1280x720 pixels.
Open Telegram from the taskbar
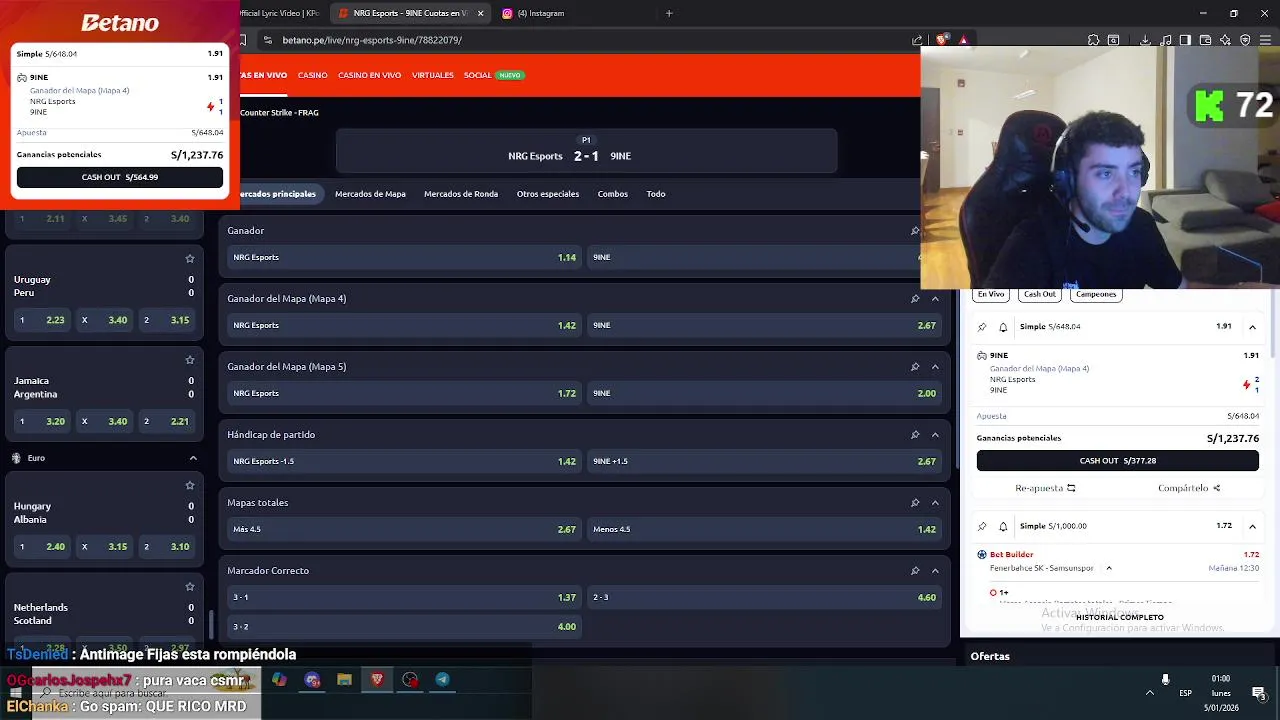[442, 680]
